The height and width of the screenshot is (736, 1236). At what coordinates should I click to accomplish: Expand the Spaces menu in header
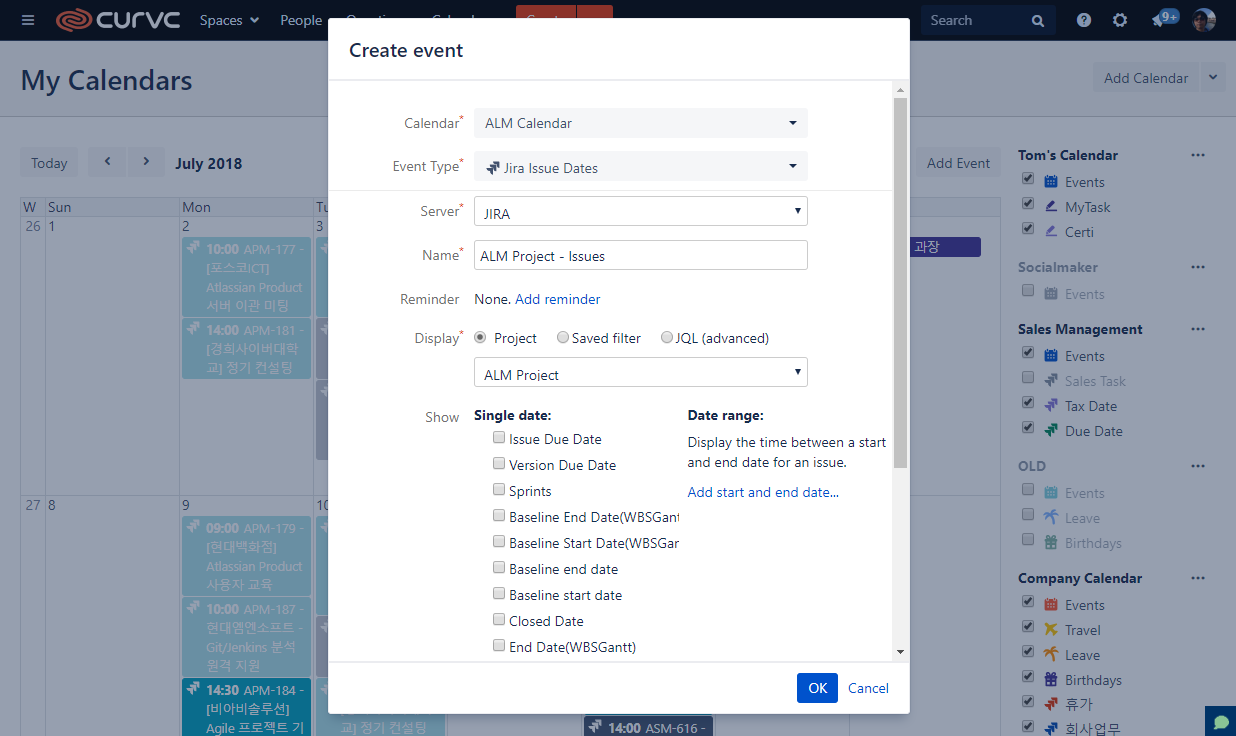point(229,20)
